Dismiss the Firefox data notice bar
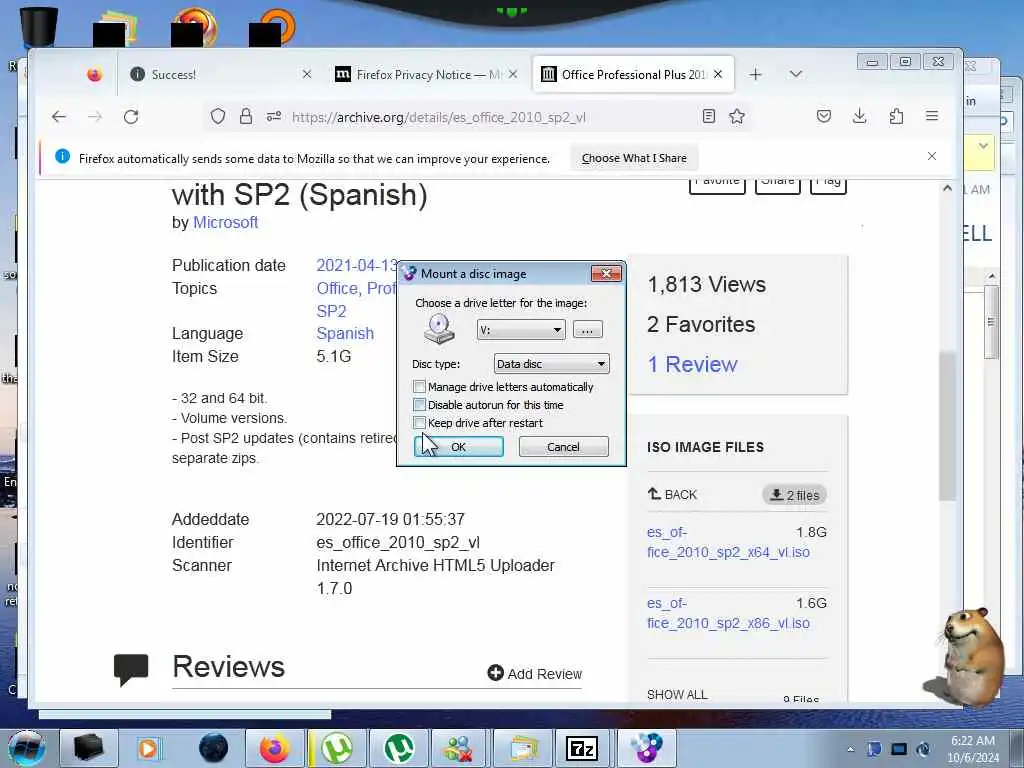 click(x=932, y=156)
